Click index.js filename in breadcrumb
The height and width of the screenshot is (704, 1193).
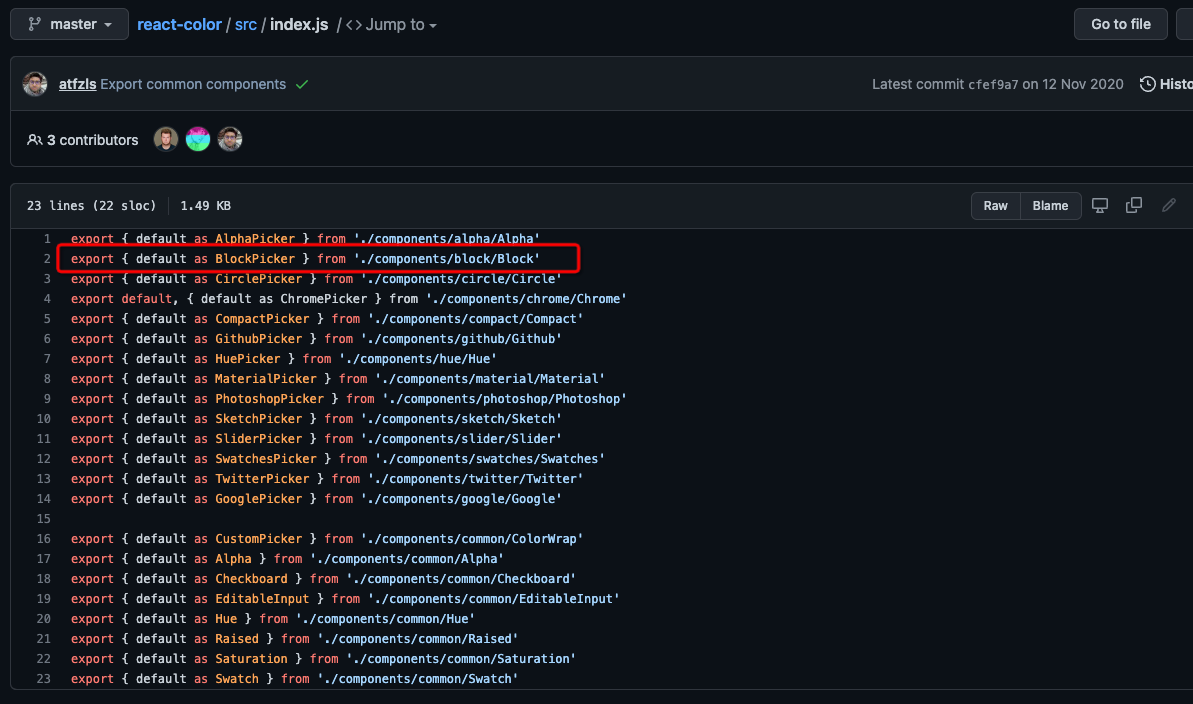coord(299,24)
